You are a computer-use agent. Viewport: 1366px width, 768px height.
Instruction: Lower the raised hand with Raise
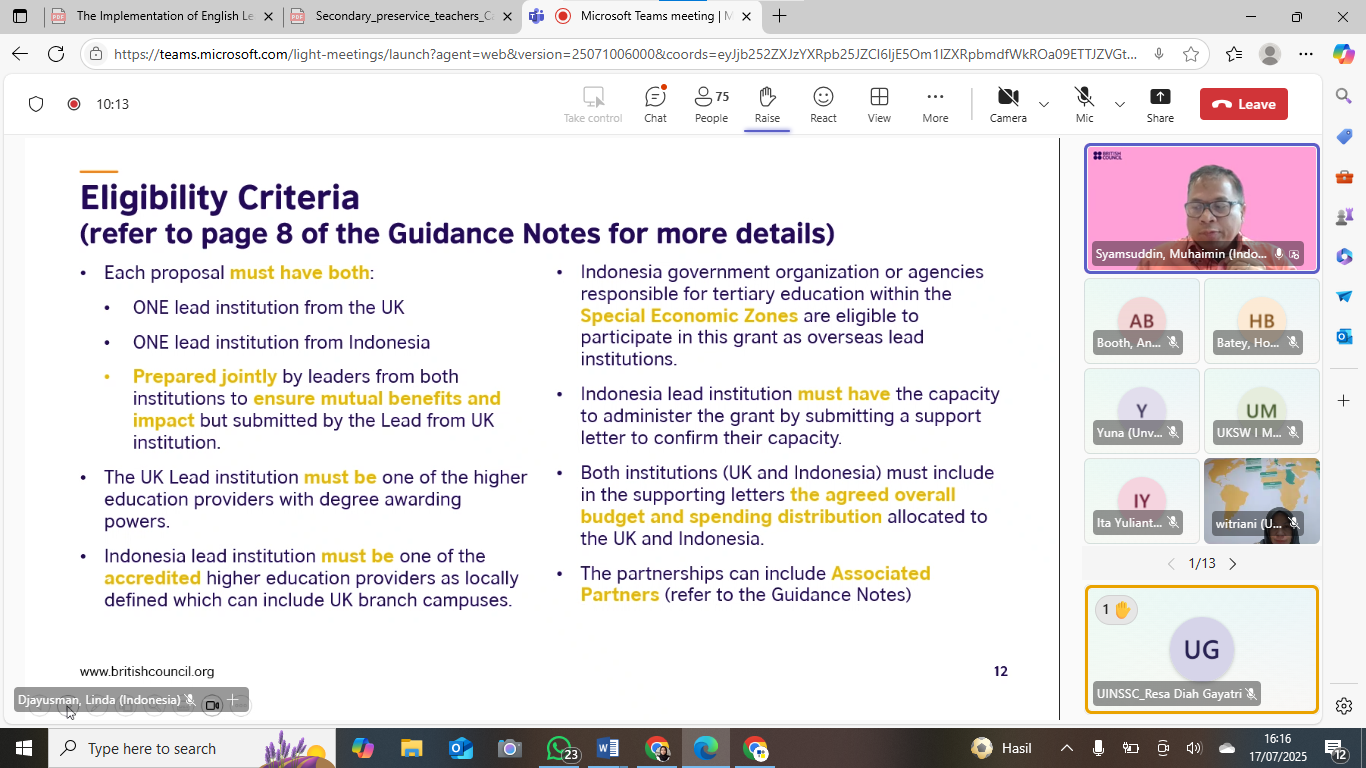767,104
